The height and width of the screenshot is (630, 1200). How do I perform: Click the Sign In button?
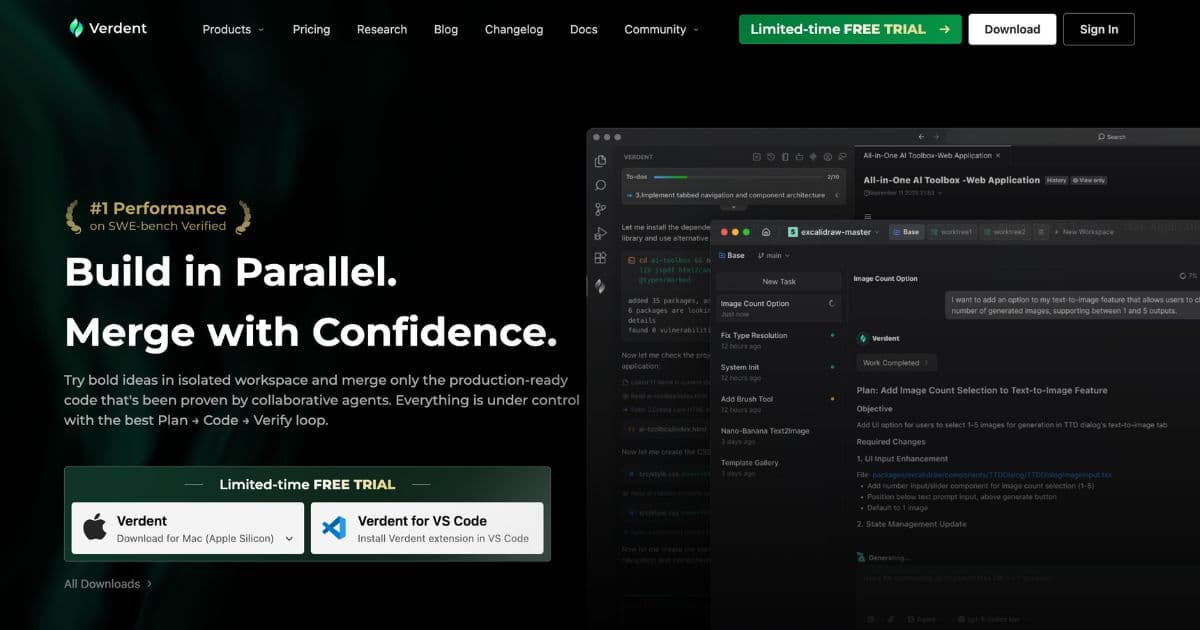tap(1098, 29)
